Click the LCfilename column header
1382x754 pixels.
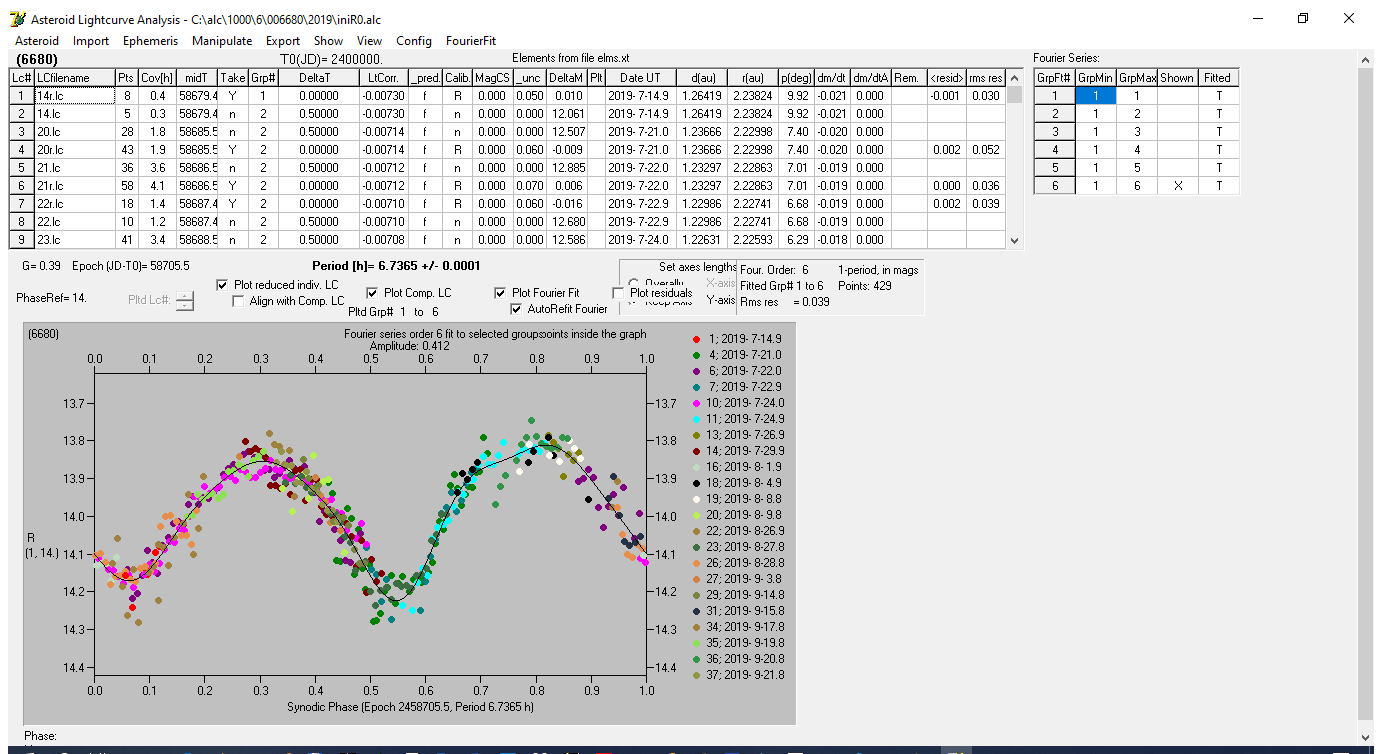pyautogui.click(x=73, y=78)
